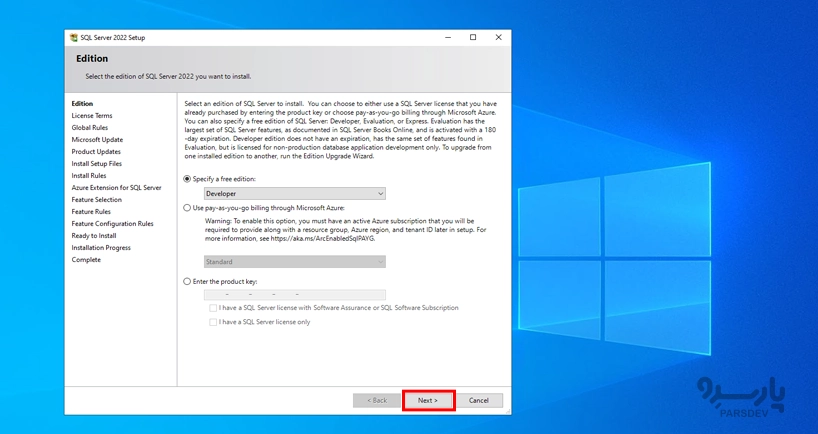Select the Enter the product key option
This screenshot has height=434, width=818.
click(187, 282)
